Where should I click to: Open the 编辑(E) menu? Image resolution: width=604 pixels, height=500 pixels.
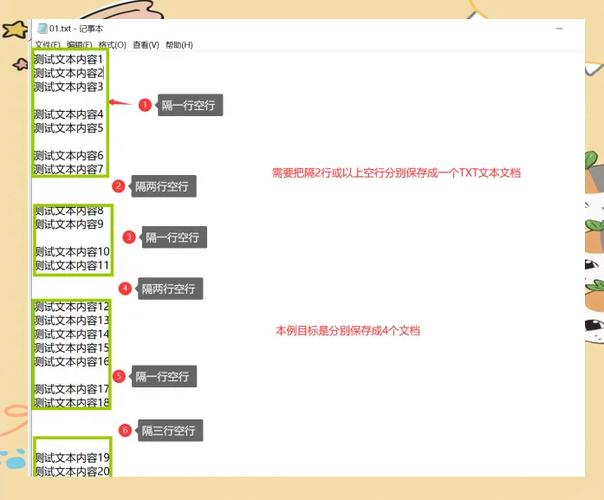[80, 45]
